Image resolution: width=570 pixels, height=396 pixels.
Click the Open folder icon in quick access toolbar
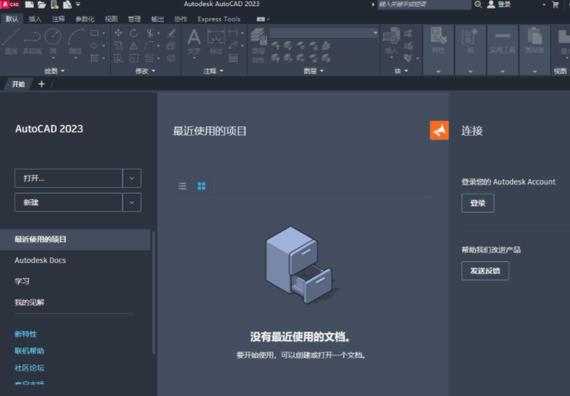coord(42,5)
